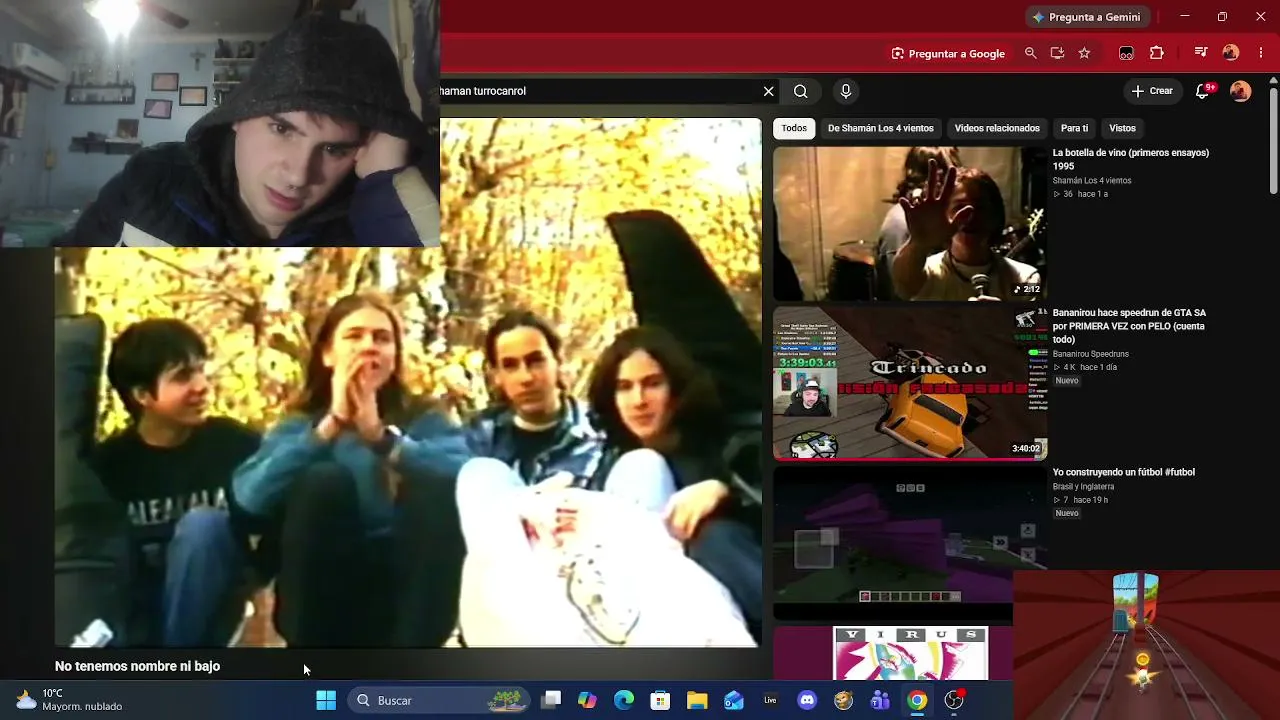
Task: Click the YouTube search text field
Action: pos(598,91)
